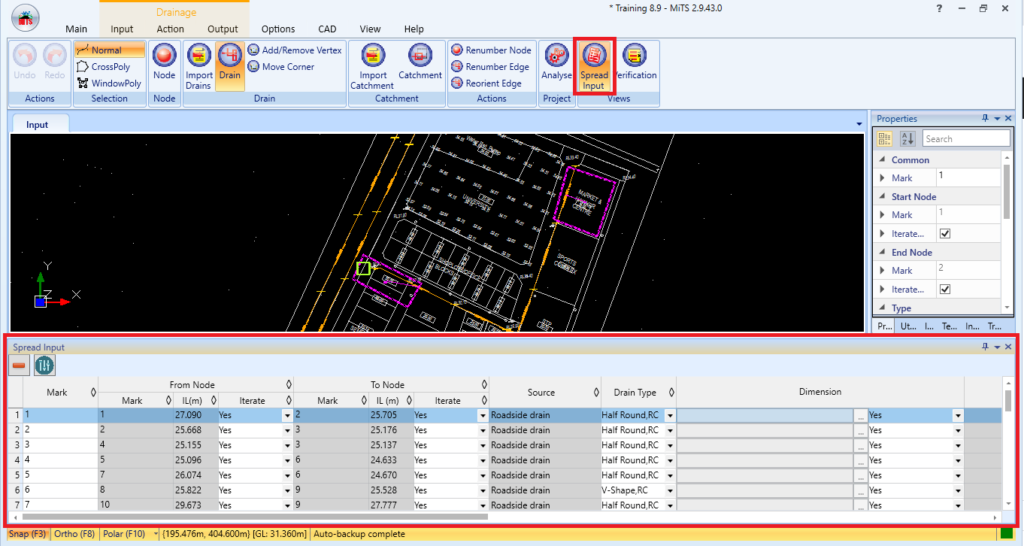
Task: Open Import Catchment tool
Action: 372,67
